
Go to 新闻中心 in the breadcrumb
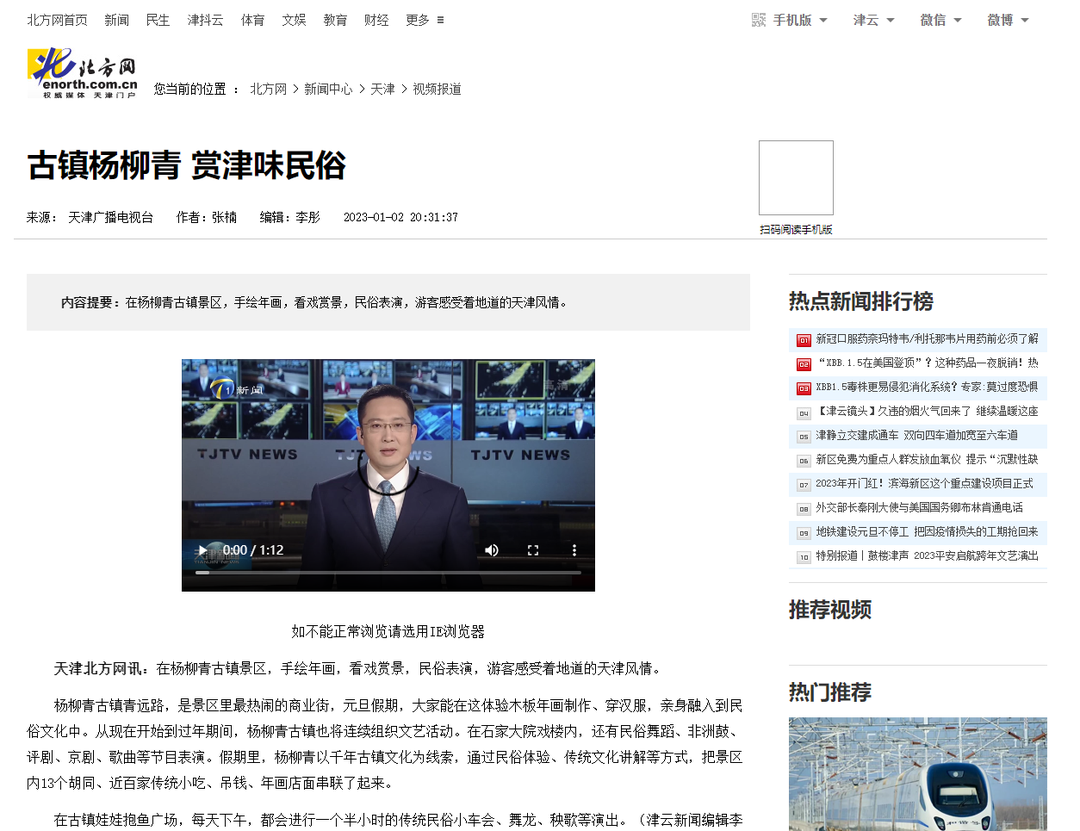coord(329,88)
